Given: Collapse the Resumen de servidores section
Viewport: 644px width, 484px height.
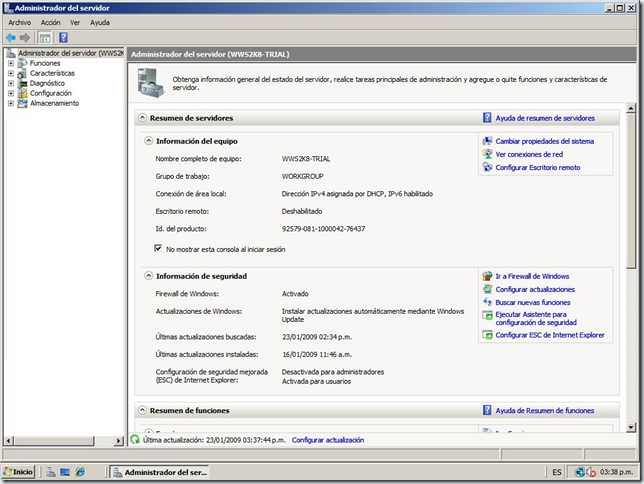Looking at the screenshot, I should [x=142, y=118].
